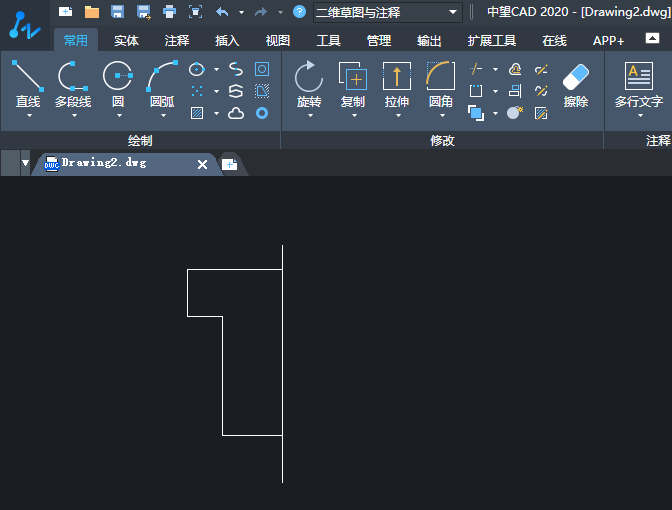Create a new drawing from quick toolbar
Screen dimensions: 672x510
[x=66, y=12]
